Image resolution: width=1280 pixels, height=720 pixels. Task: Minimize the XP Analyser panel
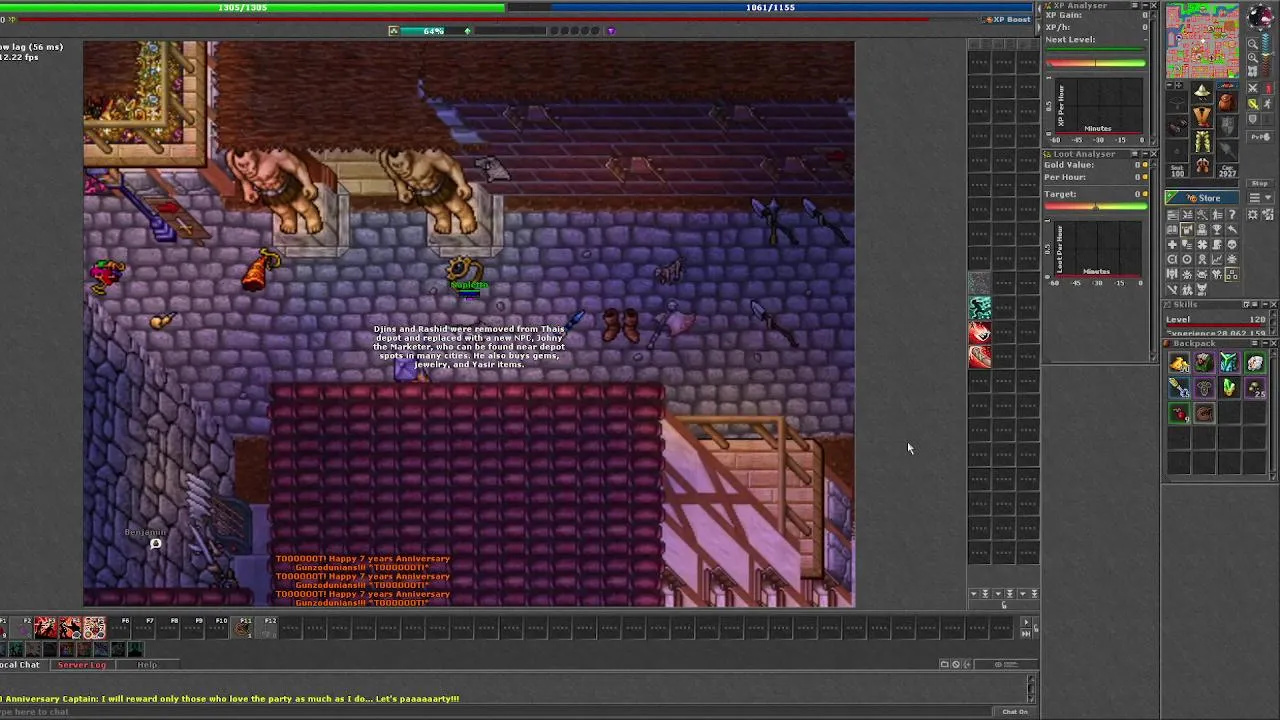[1146, 5]
